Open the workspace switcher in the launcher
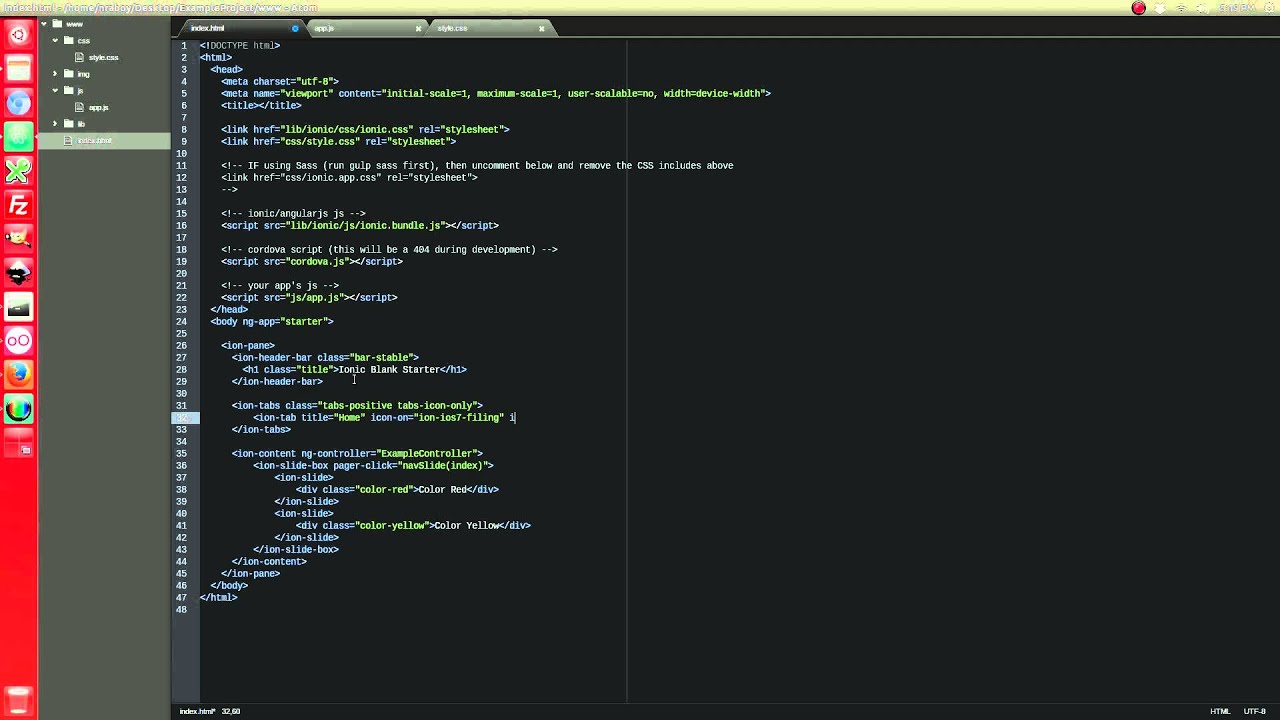Viewport: 1280px width, 720px height. [18, 443]
